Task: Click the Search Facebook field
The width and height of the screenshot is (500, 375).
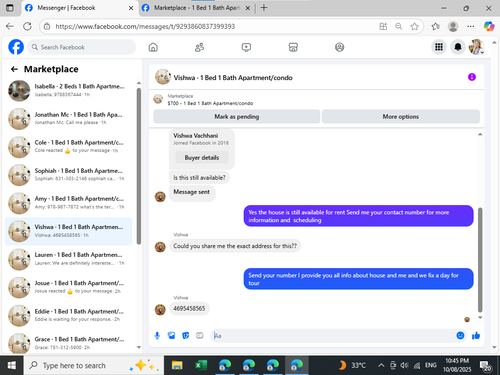Action: pyautogui.click(x=82, y=47)
